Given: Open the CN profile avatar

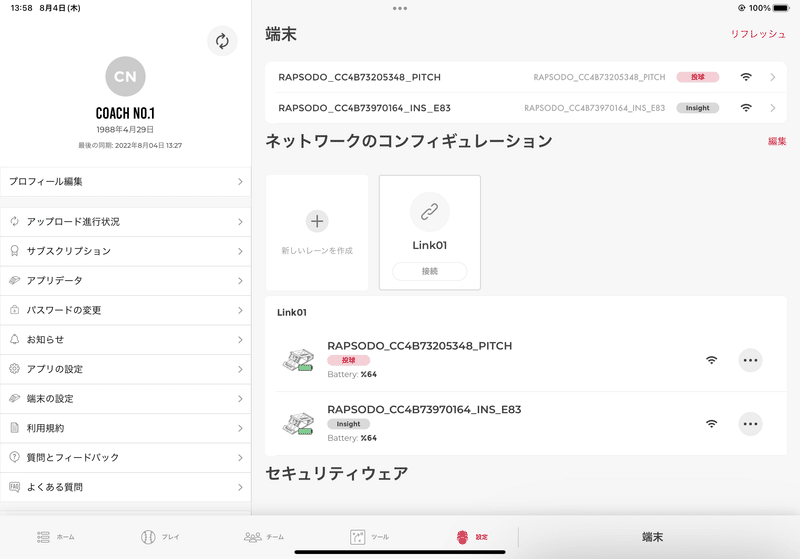Looking at the screenshot, I should [125, 77].
